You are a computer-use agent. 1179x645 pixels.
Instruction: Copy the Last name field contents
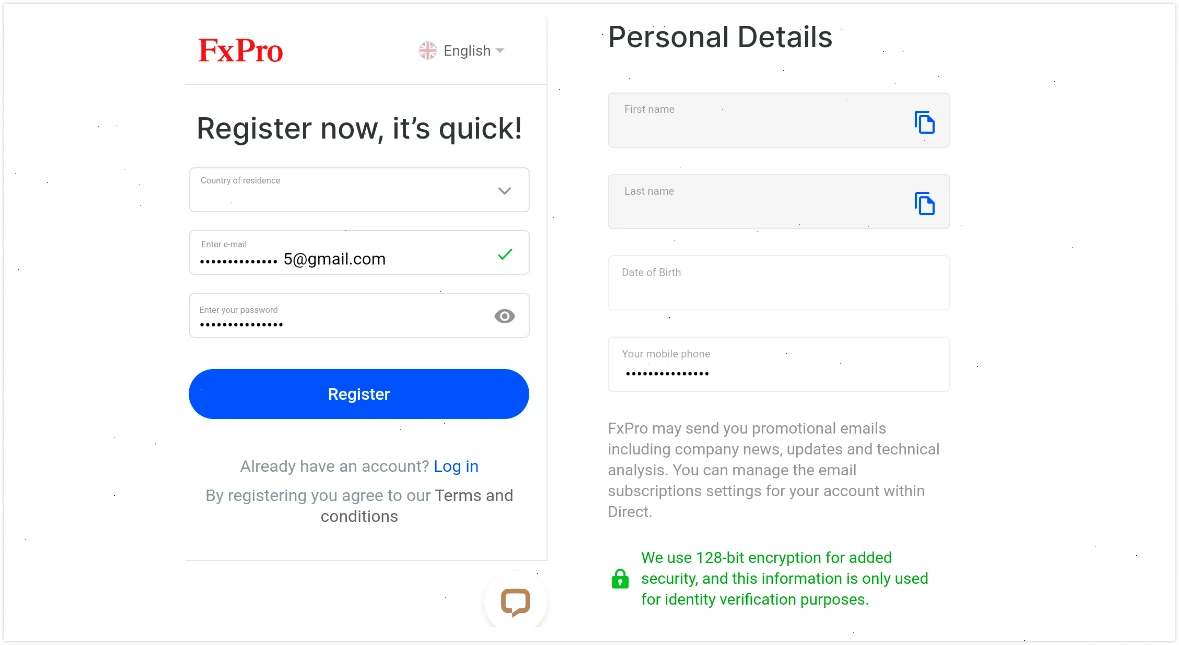(924, 202)
